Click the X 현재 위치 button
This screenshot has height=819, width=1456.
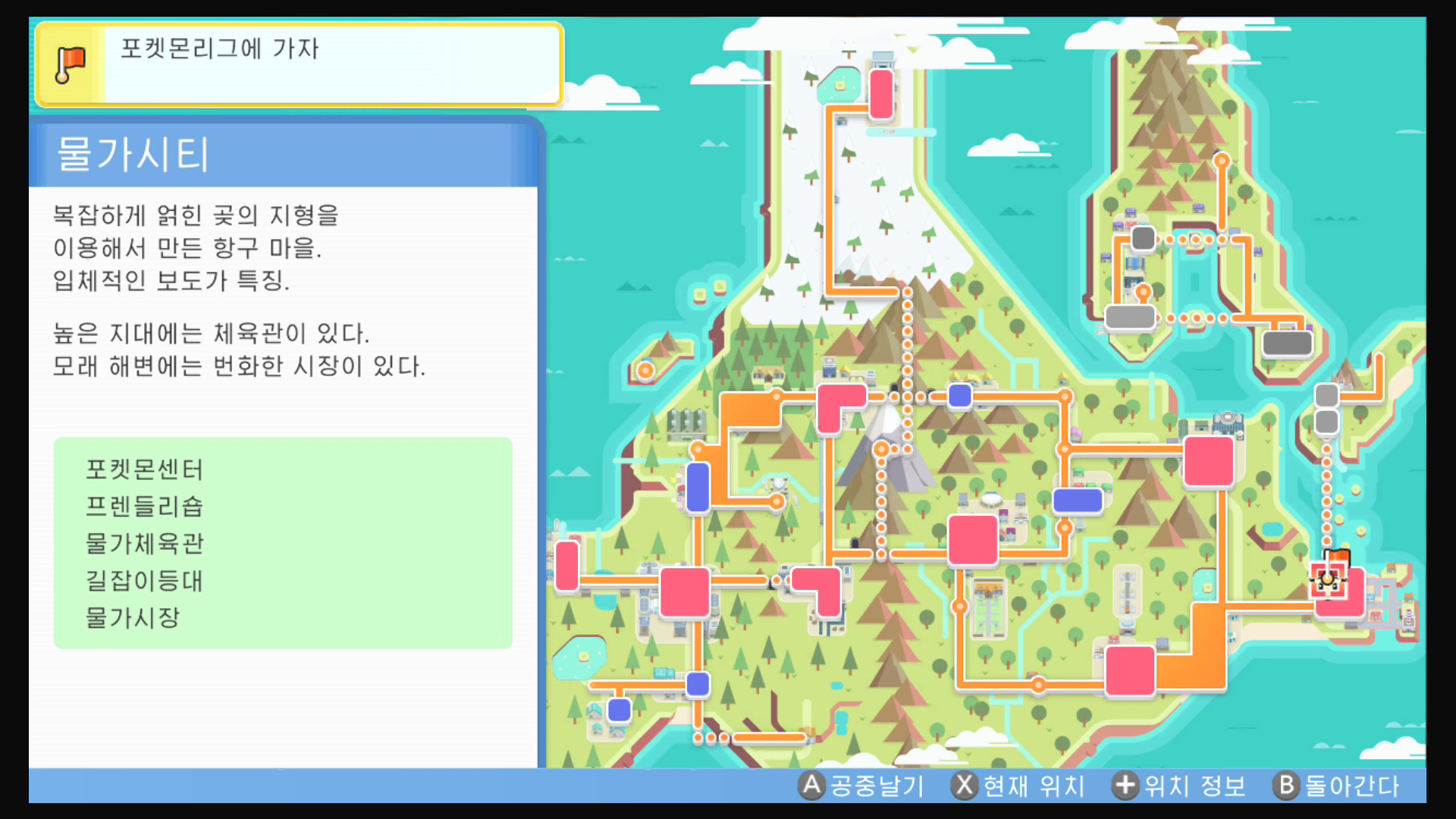pos(1018,786)
